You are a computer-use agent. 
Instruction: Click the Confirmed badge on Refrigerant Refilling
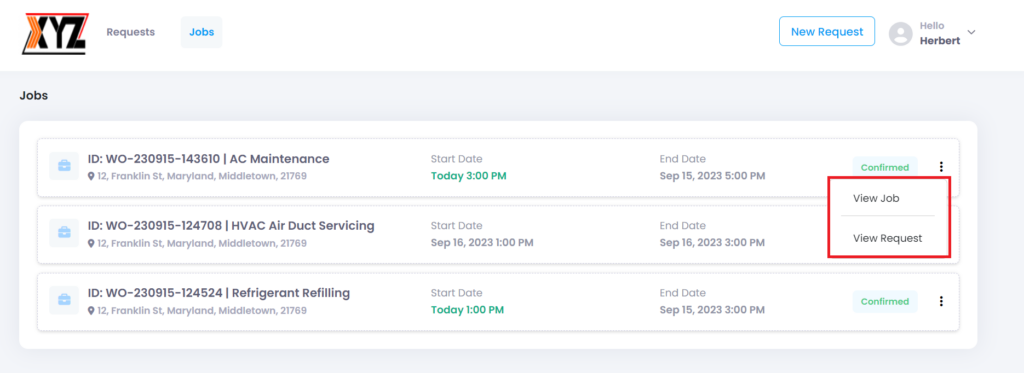[884, 302]
